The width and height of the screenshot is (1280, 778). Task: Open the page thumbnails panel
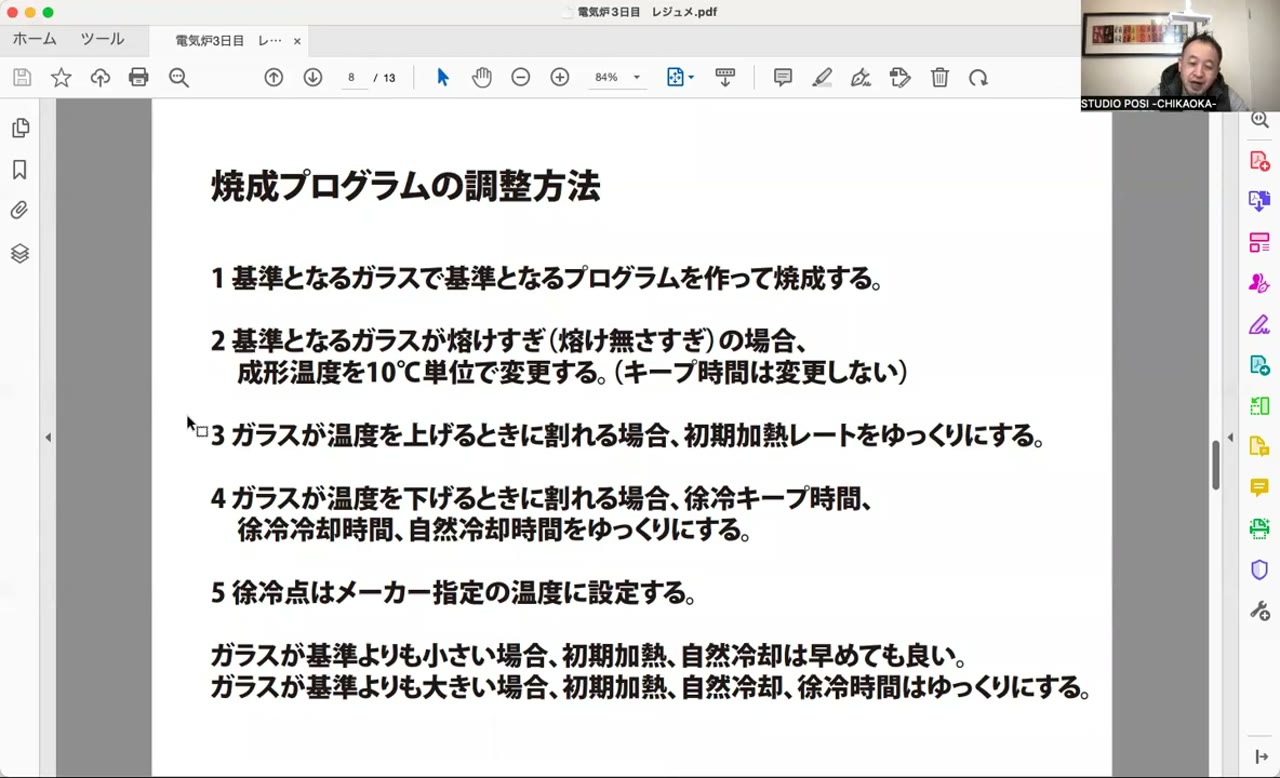pos(20,128)
